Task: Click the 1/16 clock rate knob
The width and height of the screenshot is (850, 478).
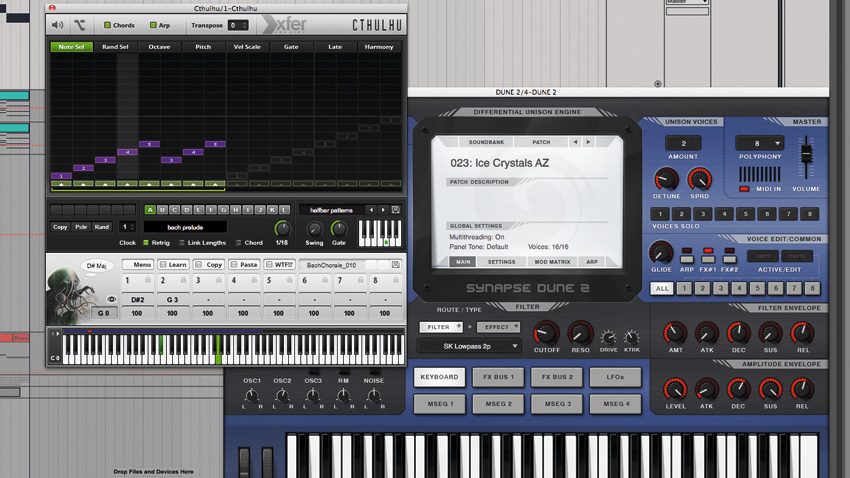Action: [x=282, y=228]
